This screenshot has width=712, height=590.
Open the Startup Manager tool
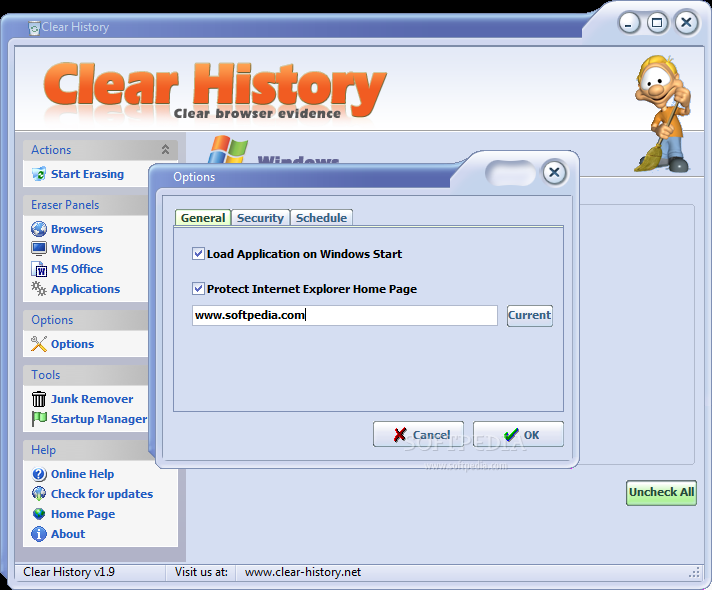pos(99,419)
